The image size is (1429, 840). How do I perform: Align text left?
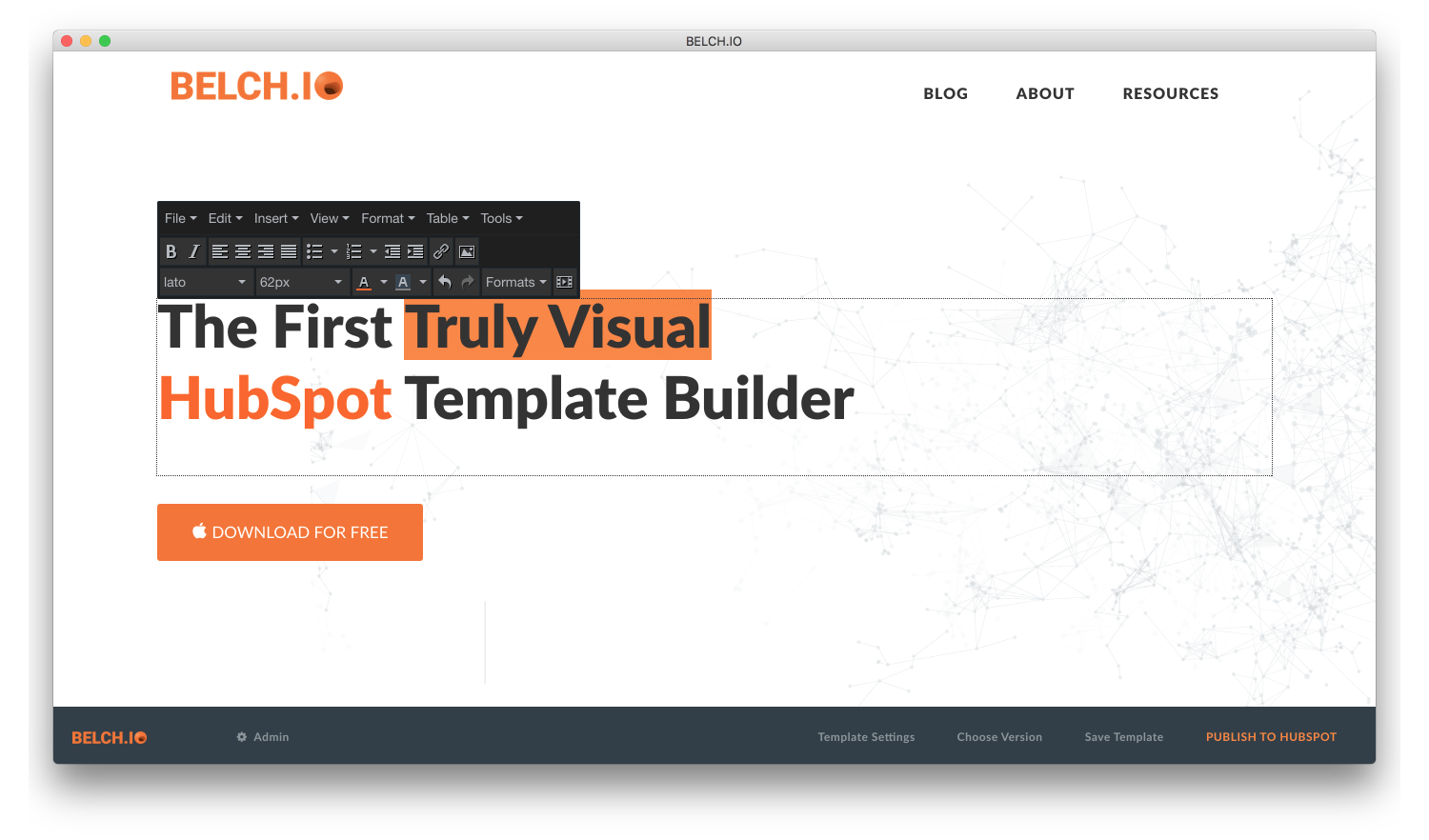pos(220,251)
